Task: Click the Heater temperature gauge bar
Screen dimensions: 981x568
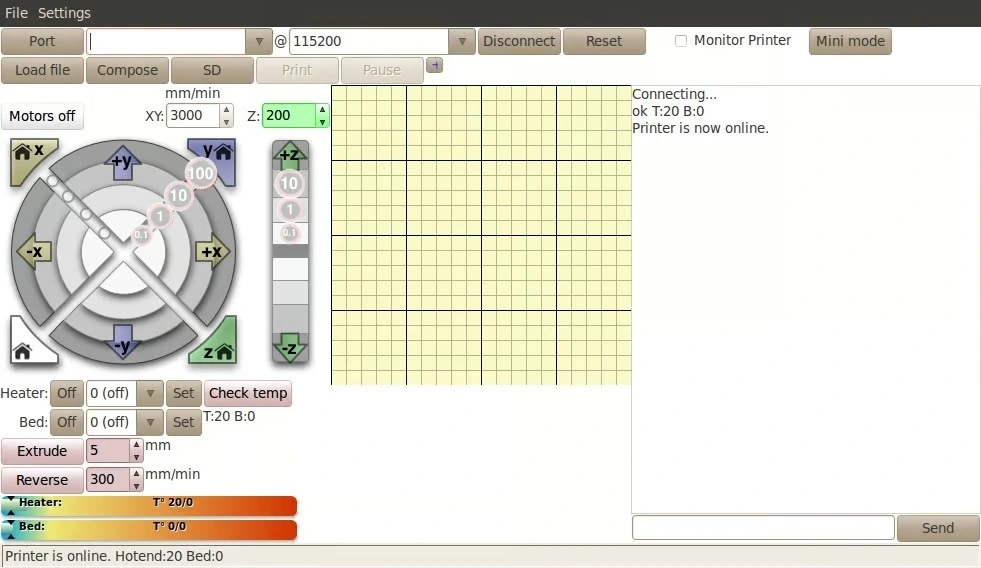Action: pos(150,505)
